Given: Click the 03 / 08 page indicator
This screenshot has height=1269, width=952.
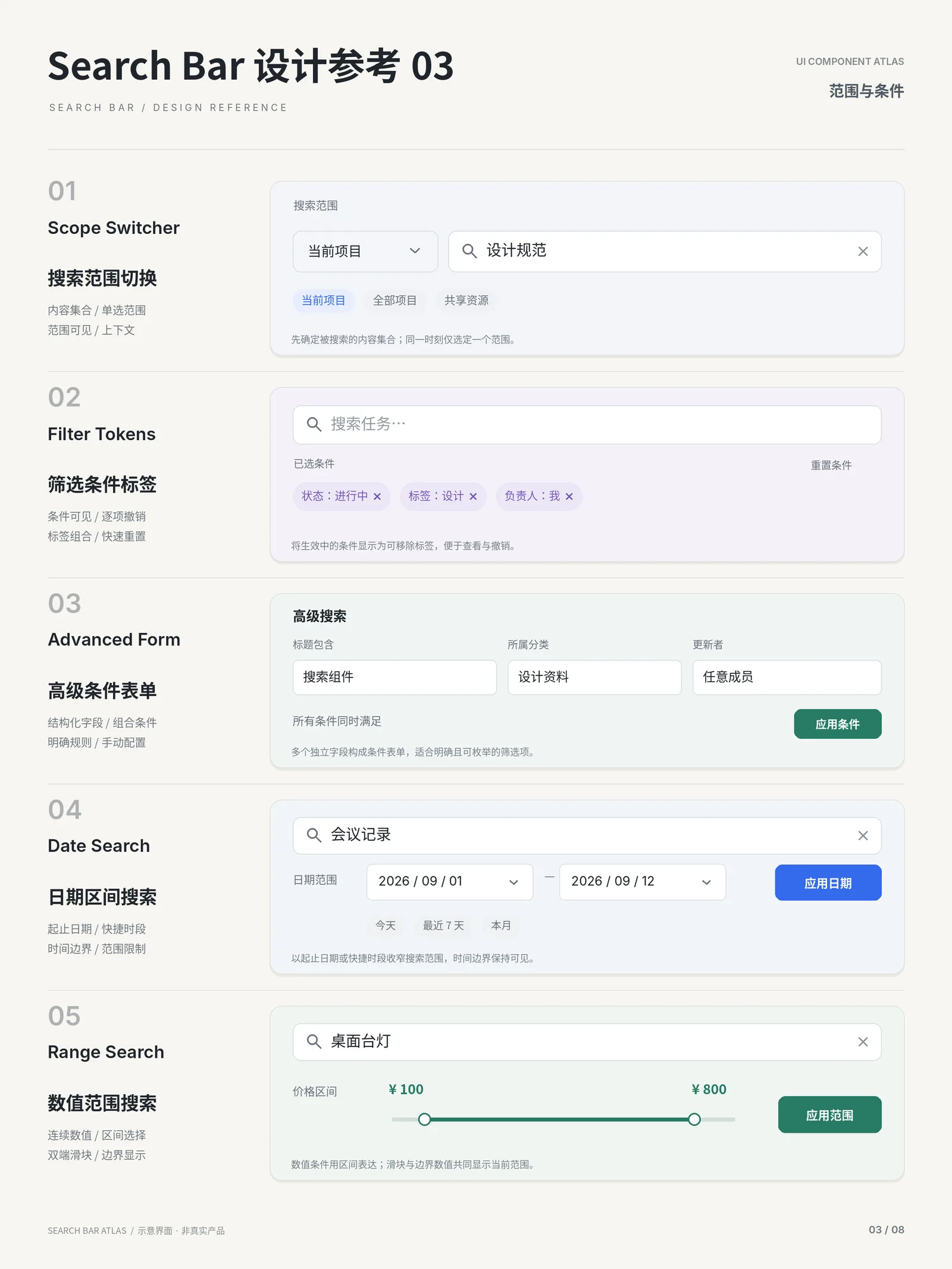Looking at the screenshot, I should click(x=886, y=1230).
